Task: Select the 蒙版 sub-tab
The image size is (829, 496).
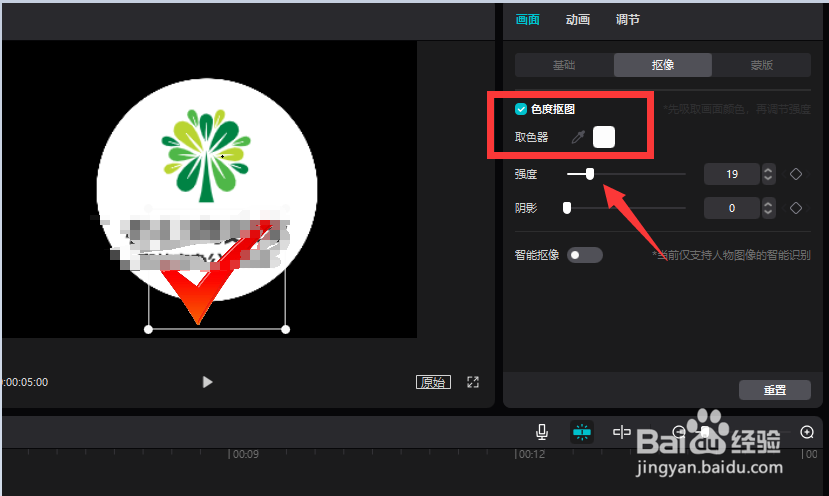Action: point(762,65)
